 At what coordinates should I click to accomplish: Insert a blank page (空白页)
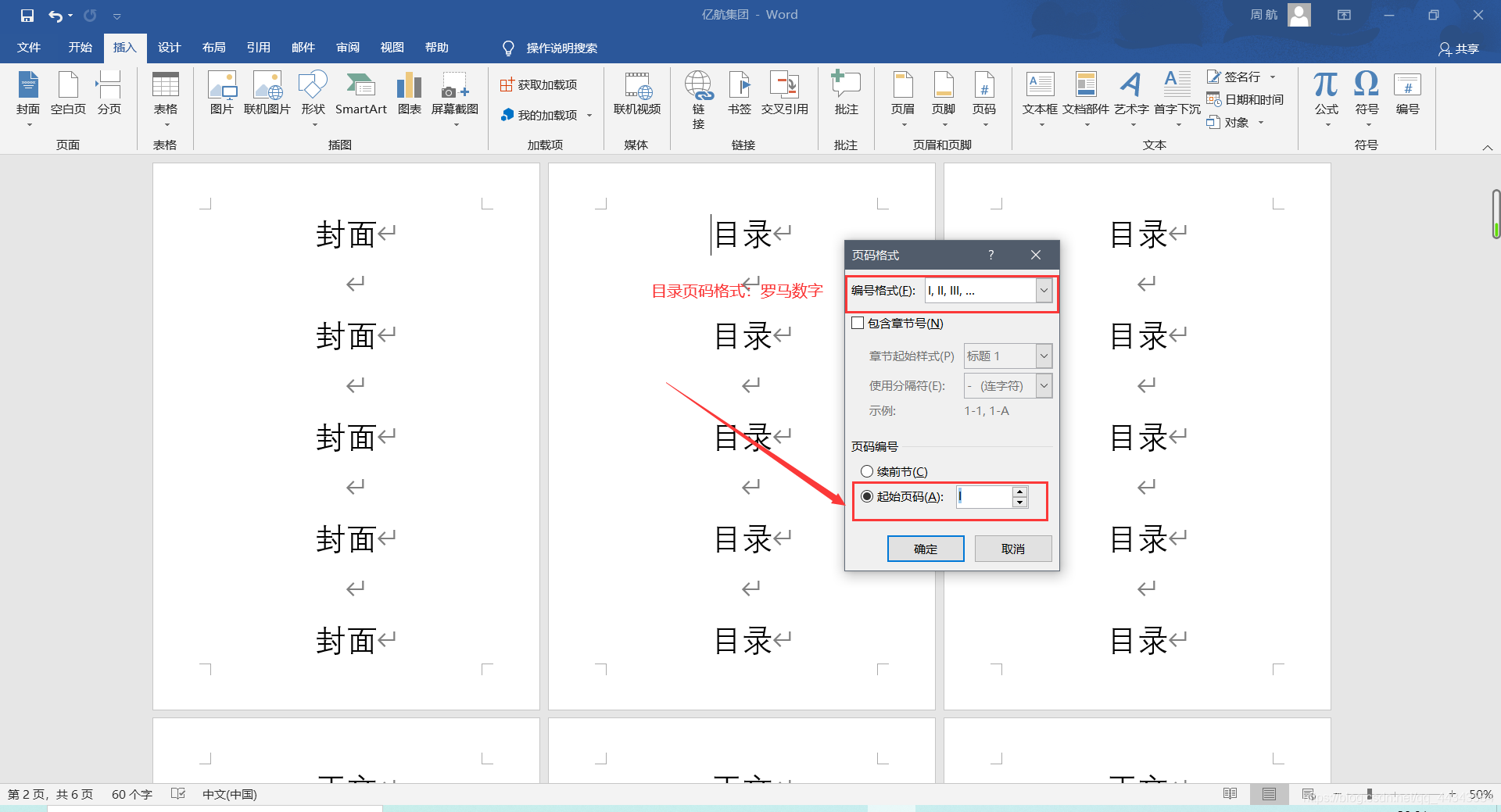click(x=68, y=94)
